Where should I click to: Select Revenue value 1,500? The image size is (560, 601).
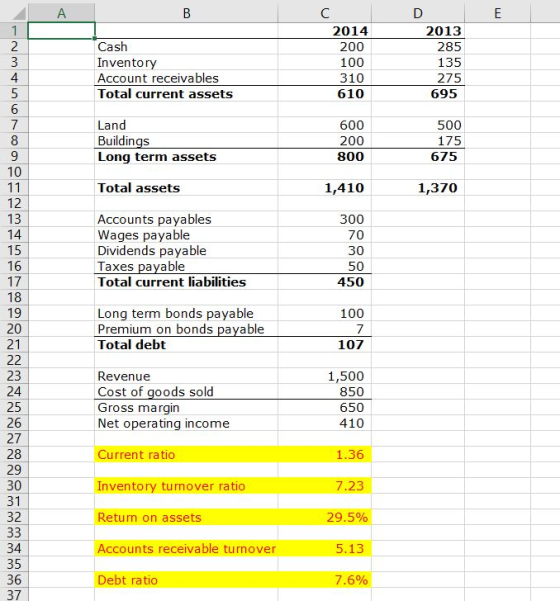325,376
